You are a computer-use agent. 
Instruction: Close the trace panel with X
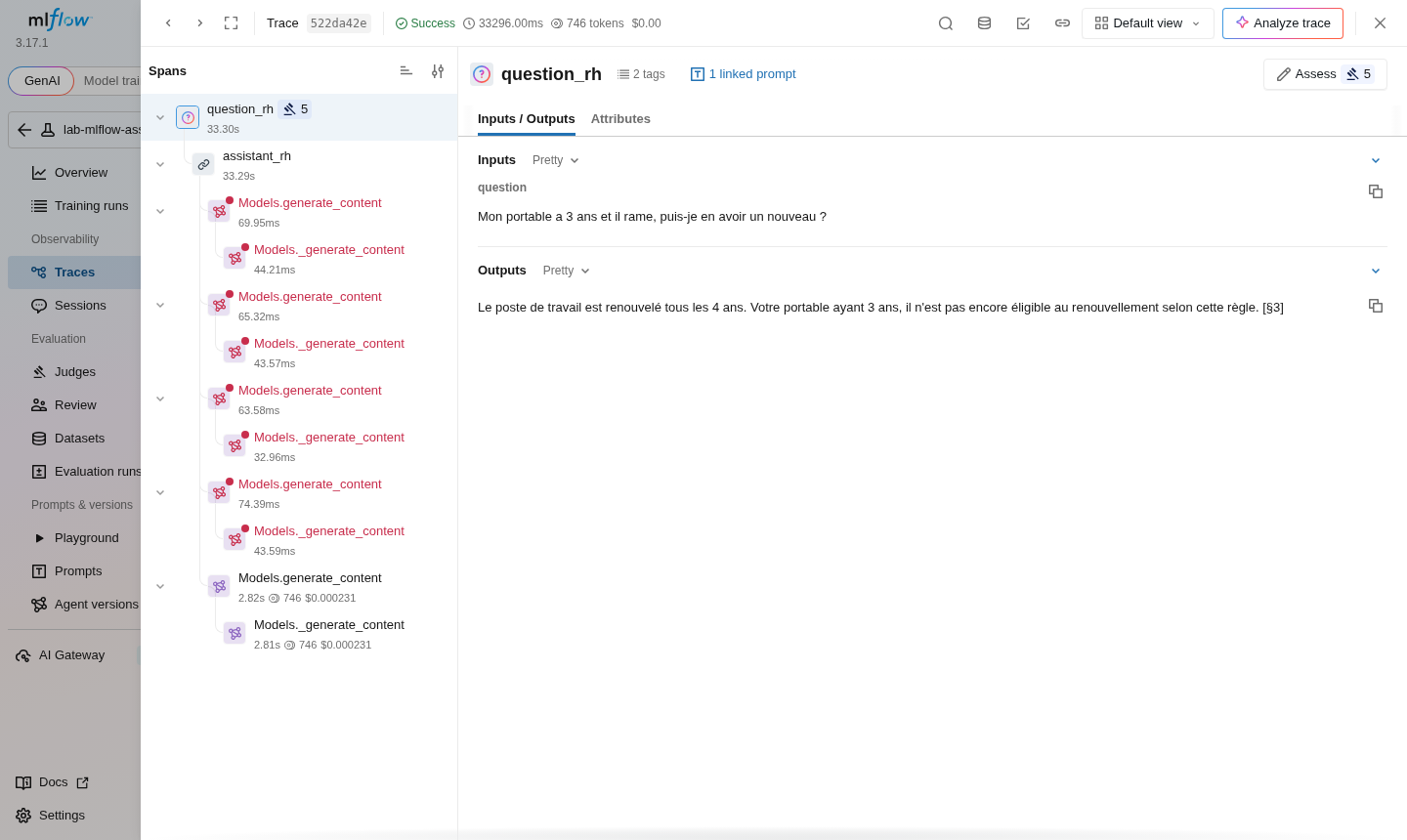click(x=1380, y=23)
